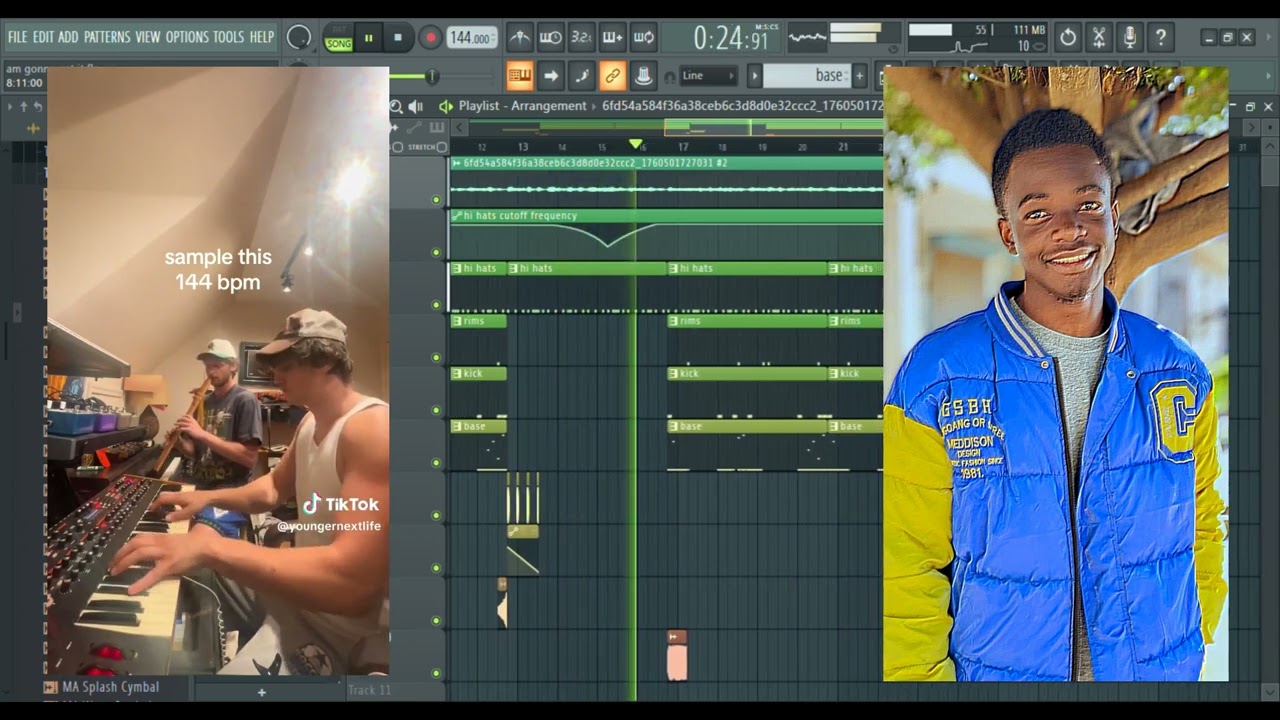Viewport: 1280px width, 720px height.
Task: Select the piano keys tool in playlist toolbar
Action: tap(437, 127)
